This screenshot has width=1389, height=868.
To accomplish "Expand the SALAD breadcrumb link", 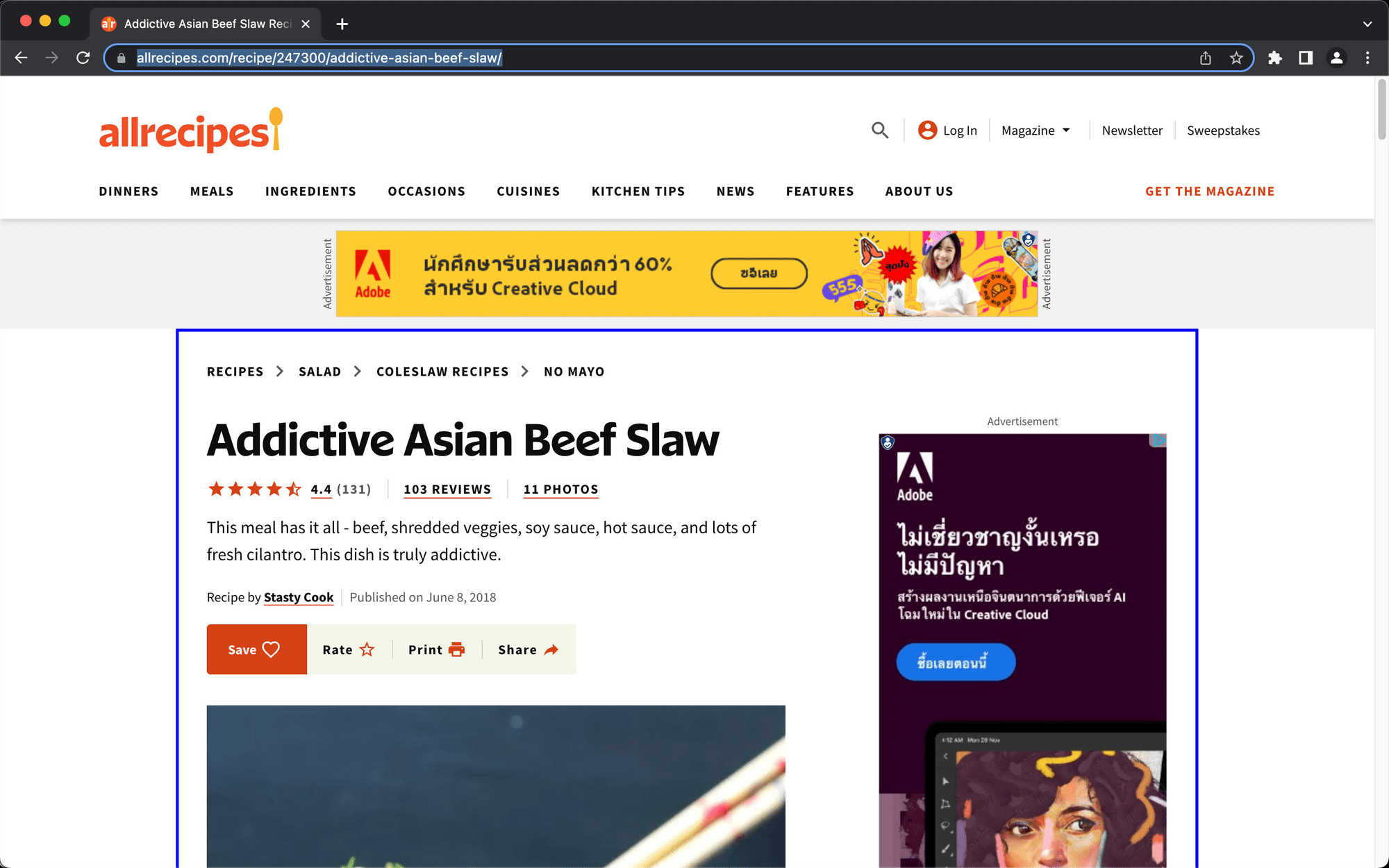I will (x=320, y=371).
